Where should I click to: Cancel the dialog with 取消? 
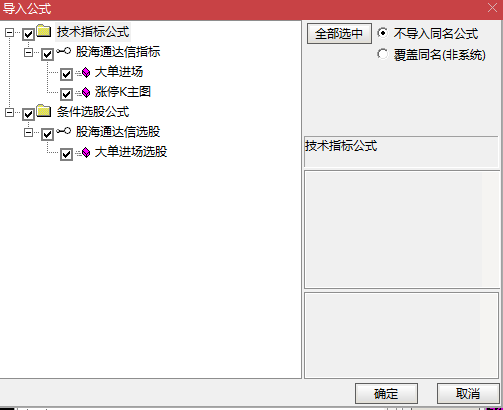click(x=468, y=393)
